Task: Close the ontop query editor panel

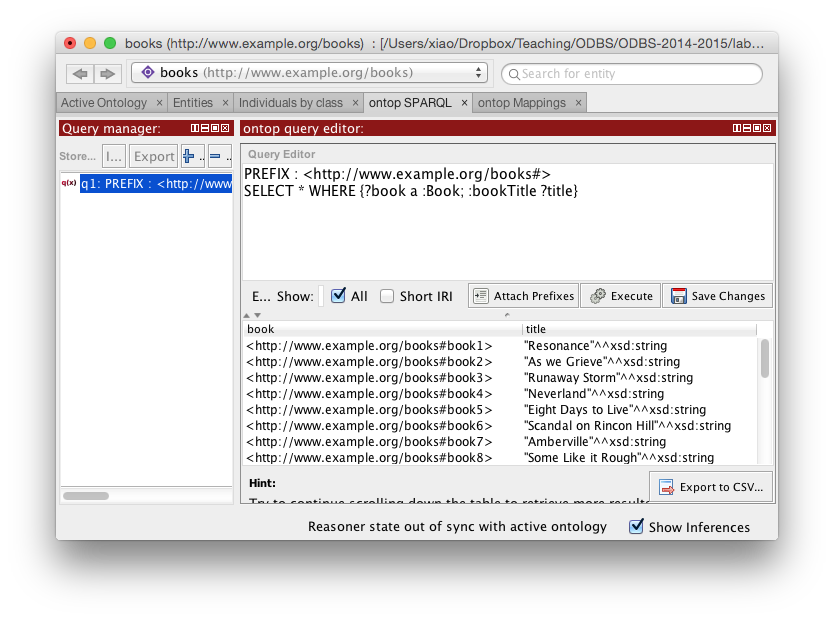Action: 767,128
